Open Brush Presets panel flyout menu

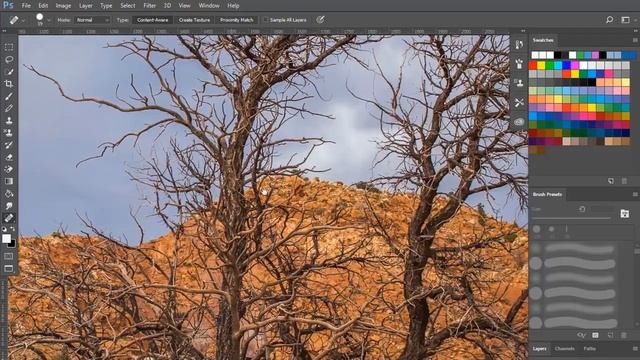click(635, 194)
